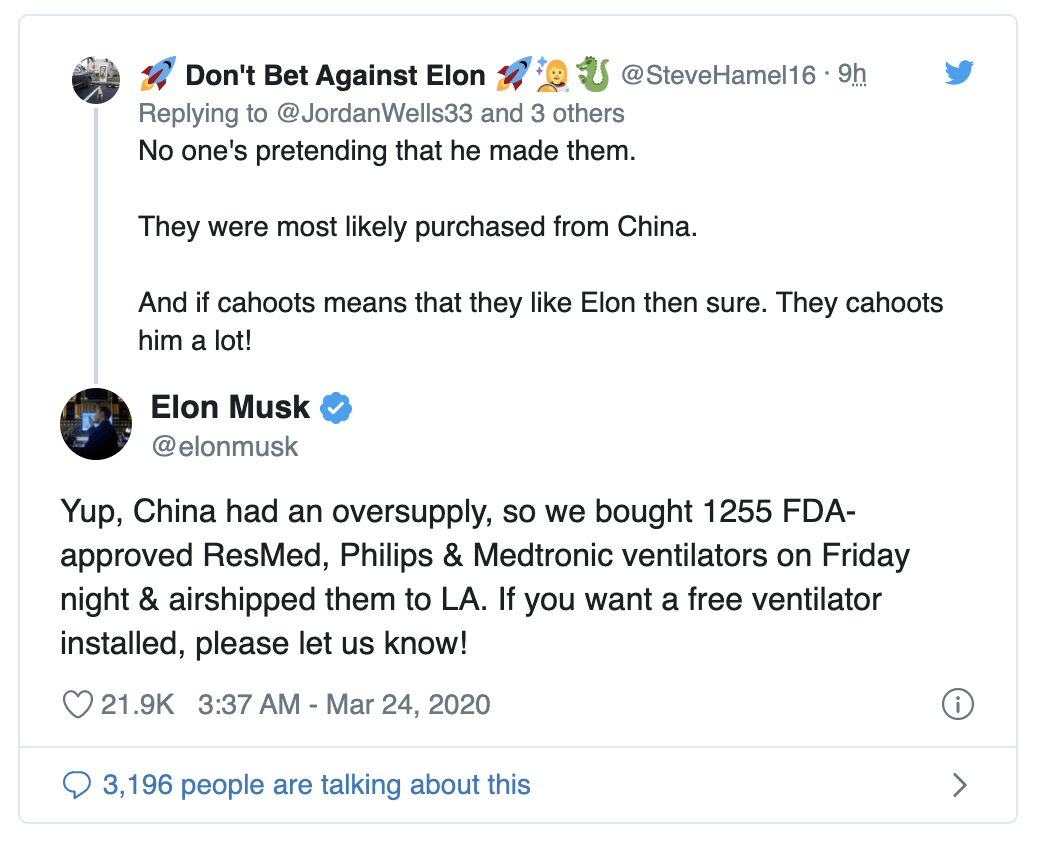Open the @SteveHamel16 handle

(x=719, y=75)
